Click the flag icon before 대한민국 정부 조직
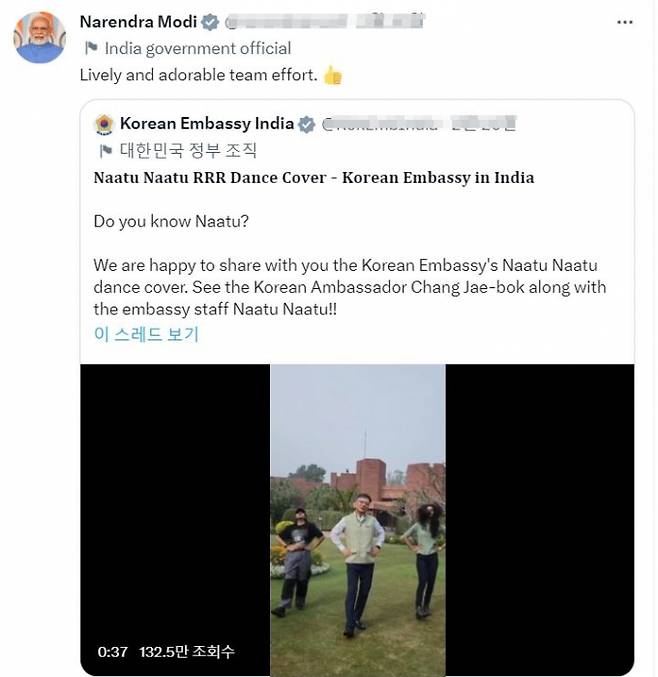The image size is (658, 677). click(105, 151)
